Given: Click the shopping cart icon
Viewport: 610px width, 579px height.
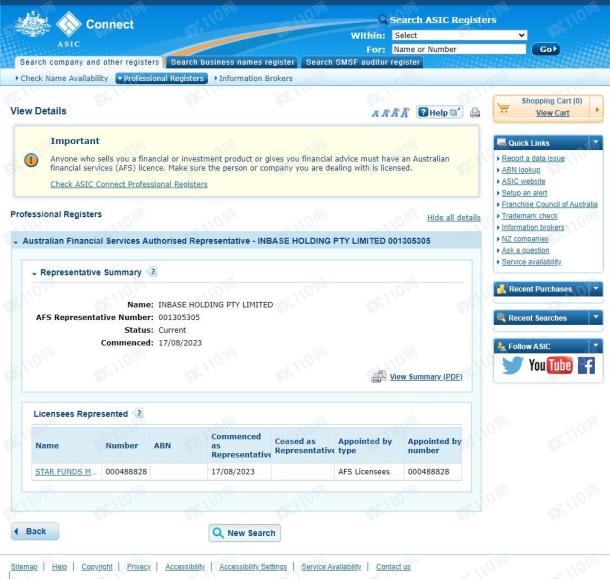Looking at the screenshot, I should click(504, 108).
